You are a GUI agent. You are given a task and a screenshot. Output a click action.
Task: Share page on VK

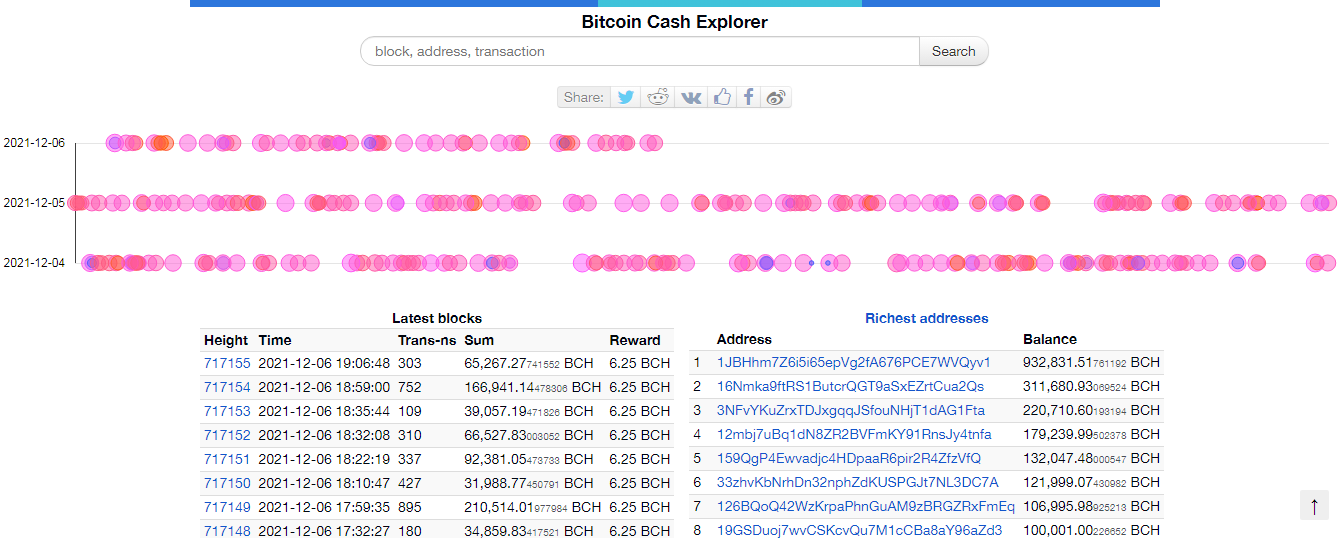[x=691, y=97]
